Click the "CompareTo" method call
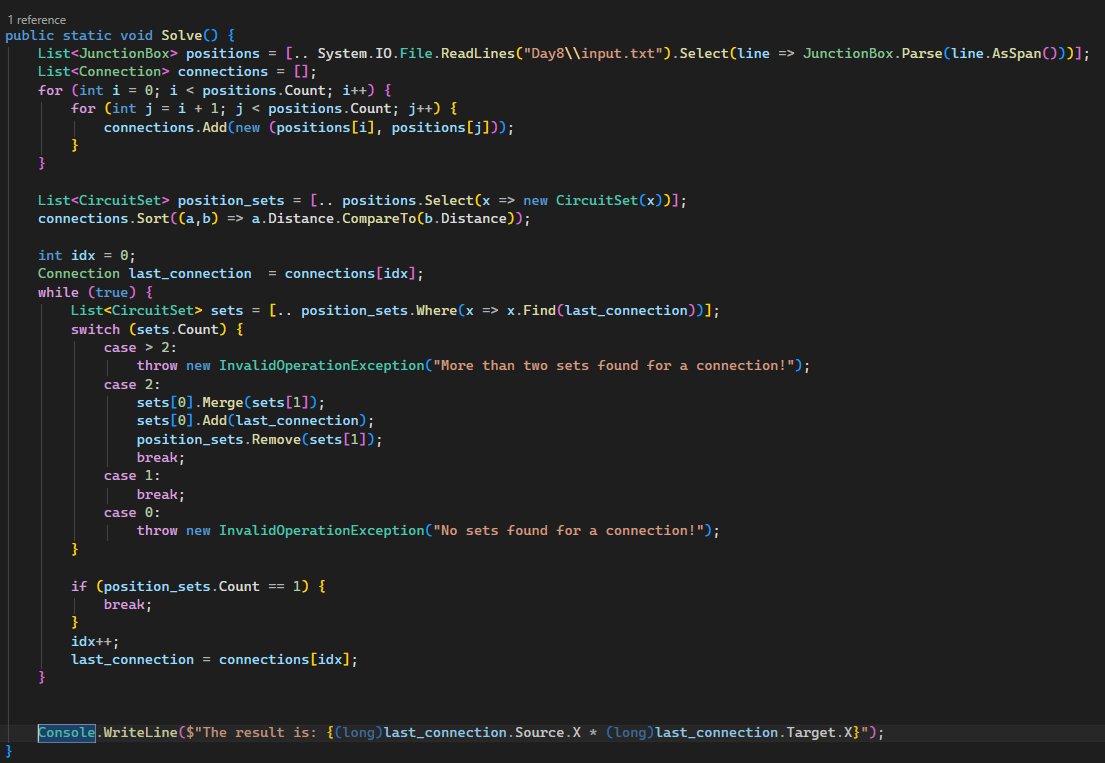Screen dimensions: 1105x763 pos(379,218)
